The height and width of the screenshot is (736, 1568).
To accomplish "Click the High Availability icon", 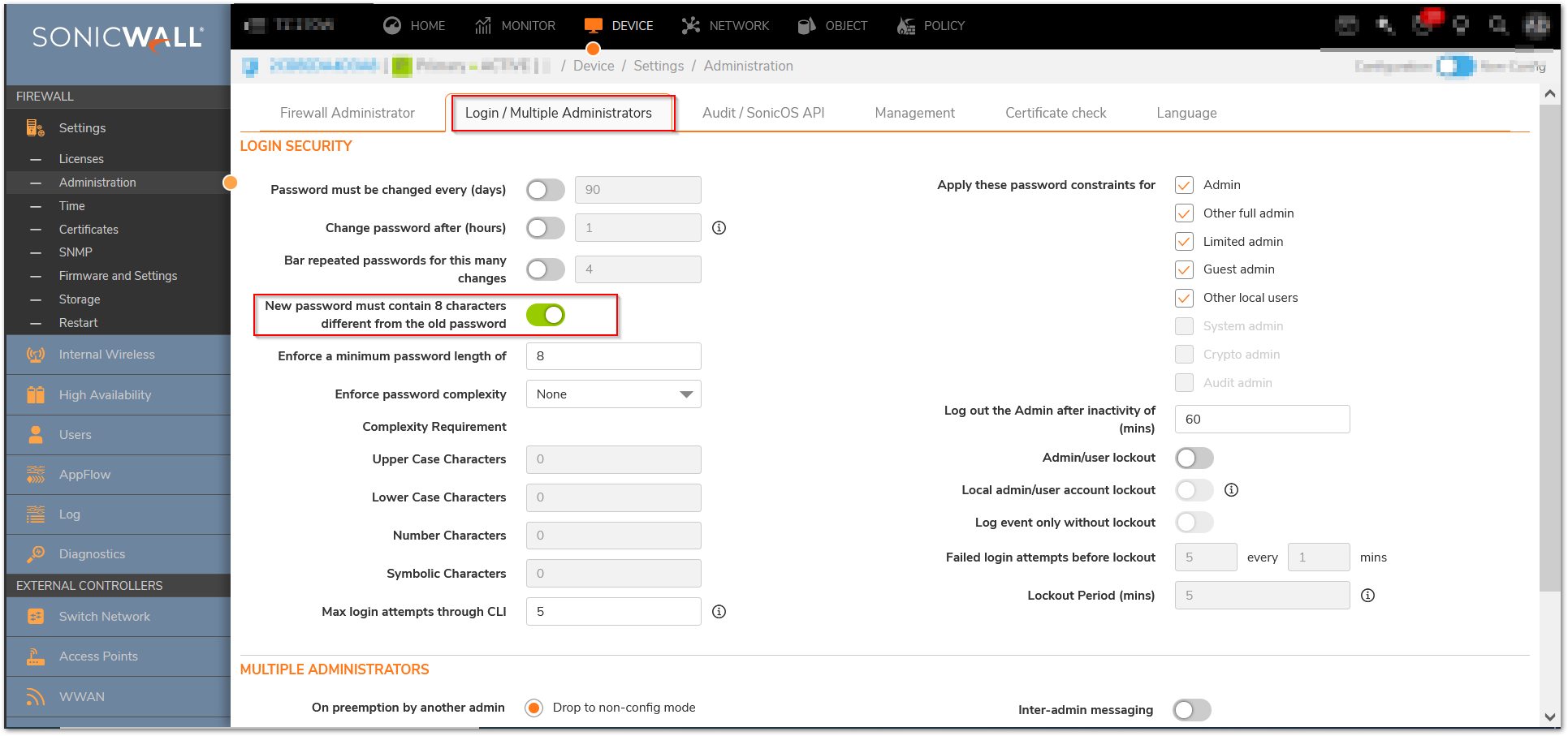I will tap(35, 394).
